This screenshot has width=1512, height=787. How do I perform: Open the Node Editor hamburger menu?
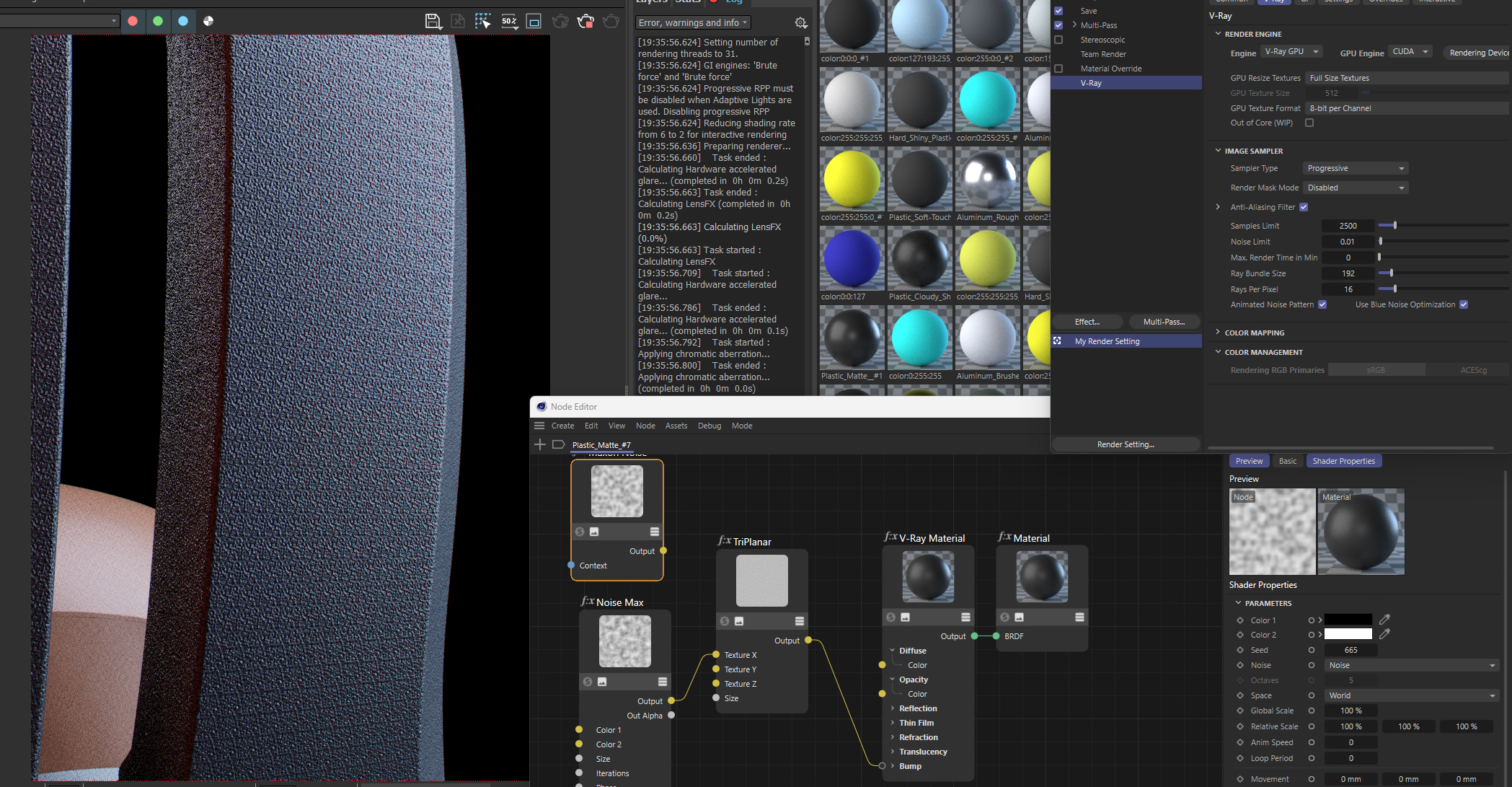coord(539,426)
